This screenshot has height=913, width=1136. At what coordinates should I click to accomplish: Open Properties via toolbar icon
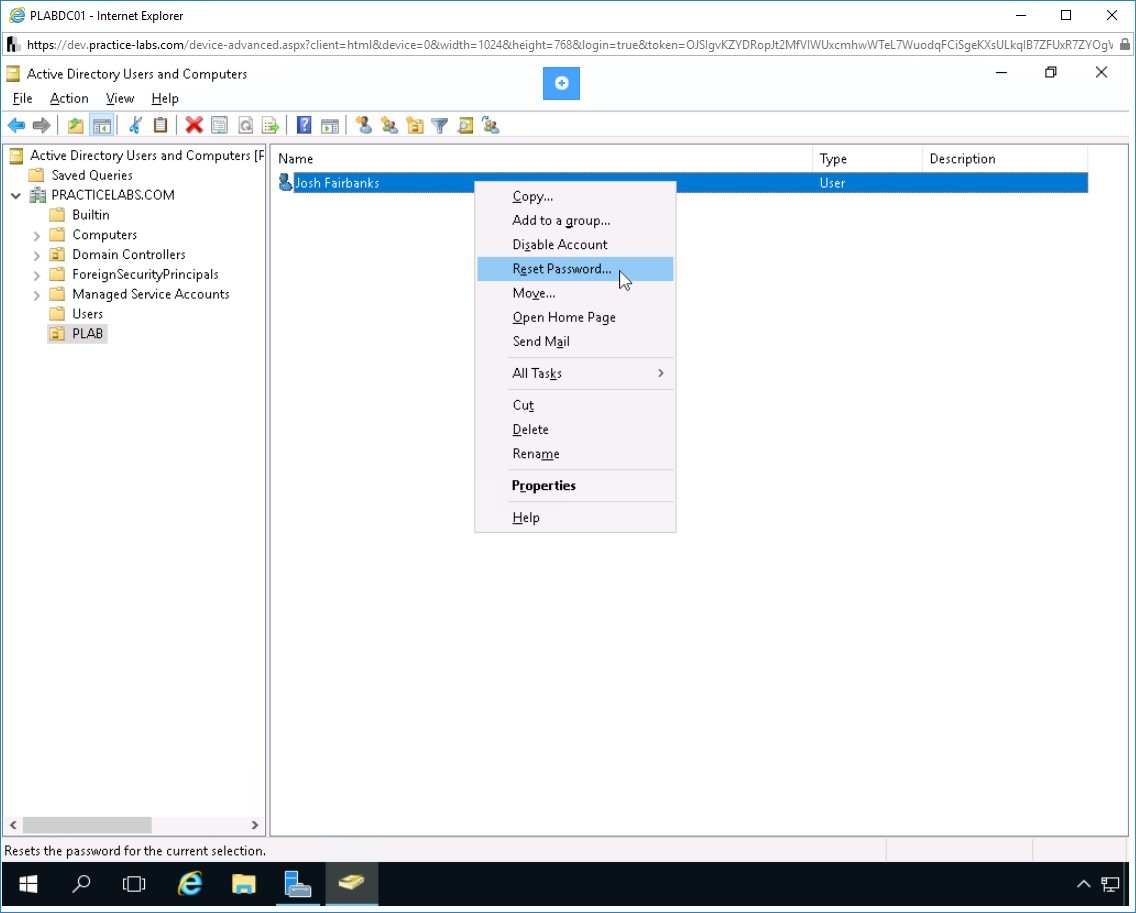220,125
